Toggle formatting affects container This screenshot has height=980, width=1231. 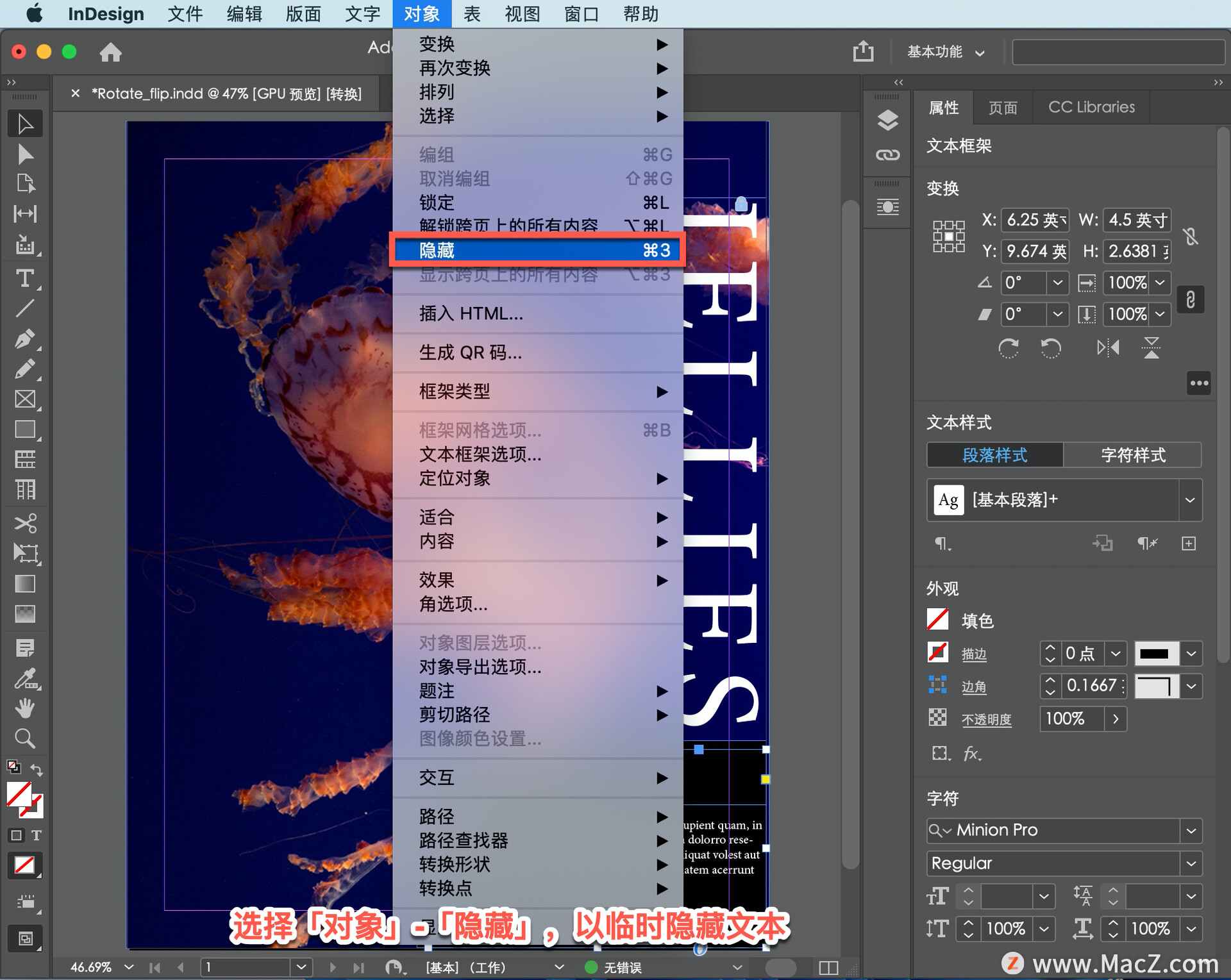click(x=16, y=835)
